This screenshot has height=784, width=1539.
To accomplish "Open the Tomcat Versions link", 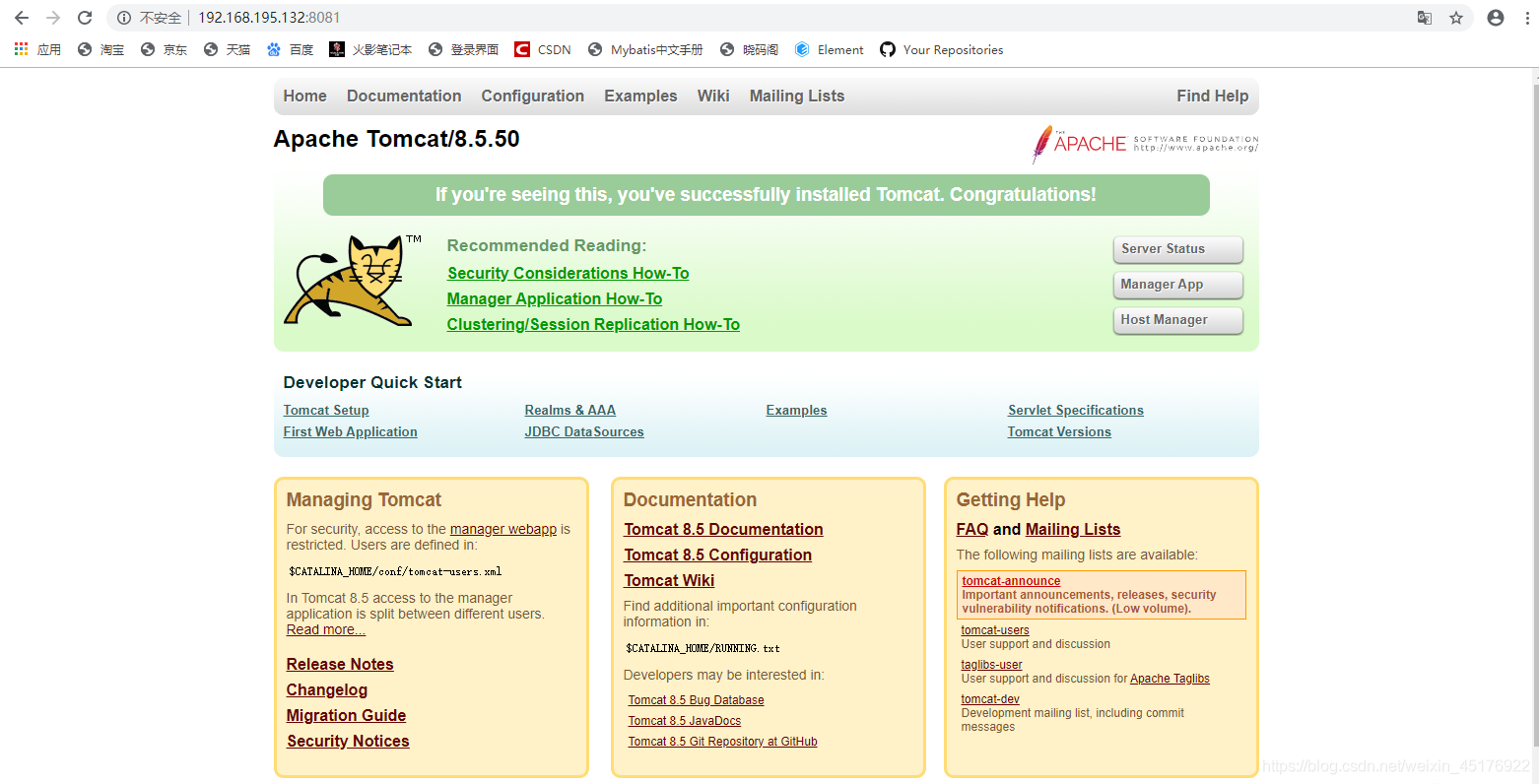I will tap(1059, 432).
